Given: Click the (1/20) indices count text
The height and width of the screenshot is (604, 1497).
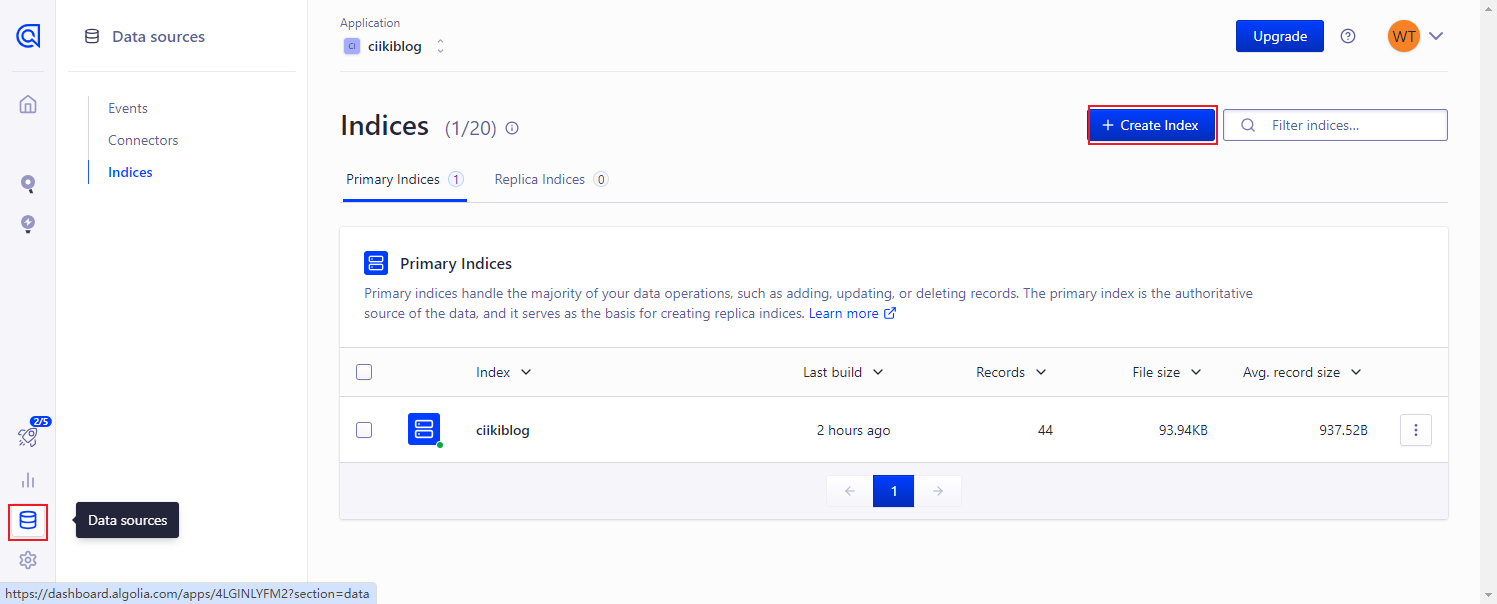Looking at the screenshot, I should 470,128.
